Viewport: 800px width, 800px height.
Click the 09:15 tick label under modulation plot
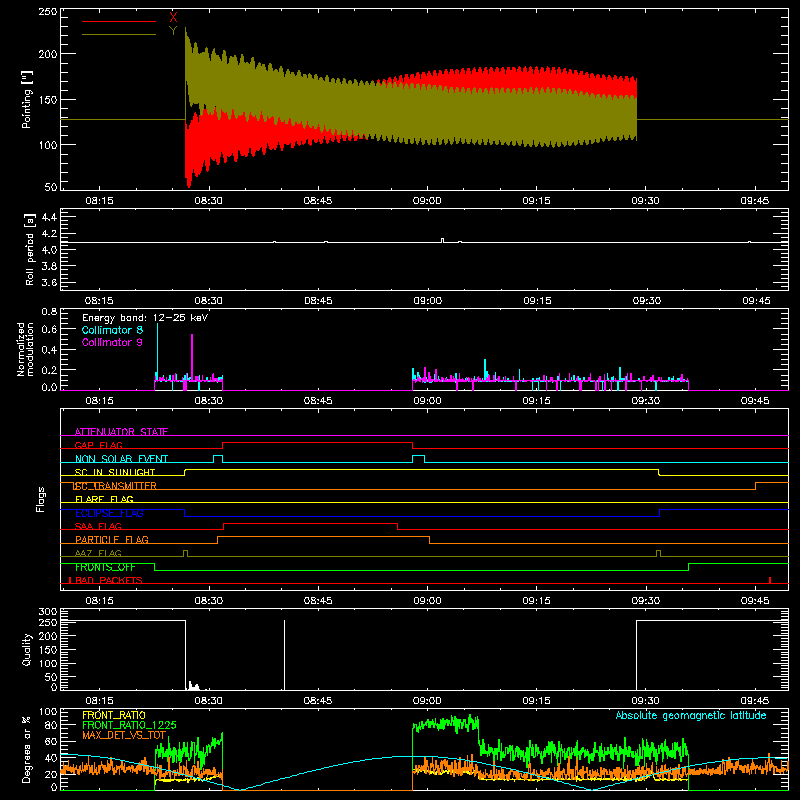[x=536, y=401]
